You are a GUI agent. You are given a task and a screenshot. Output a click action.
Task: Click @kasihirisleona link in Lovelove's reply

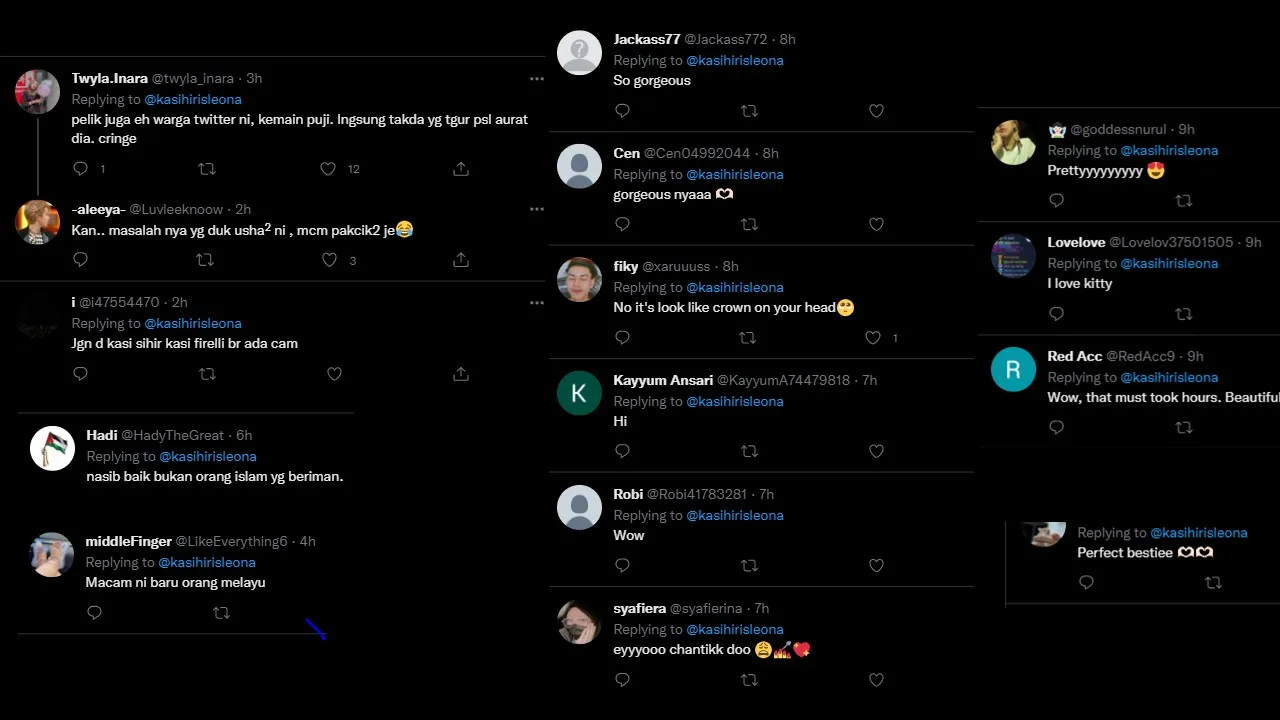click(x=1169, y=263)
